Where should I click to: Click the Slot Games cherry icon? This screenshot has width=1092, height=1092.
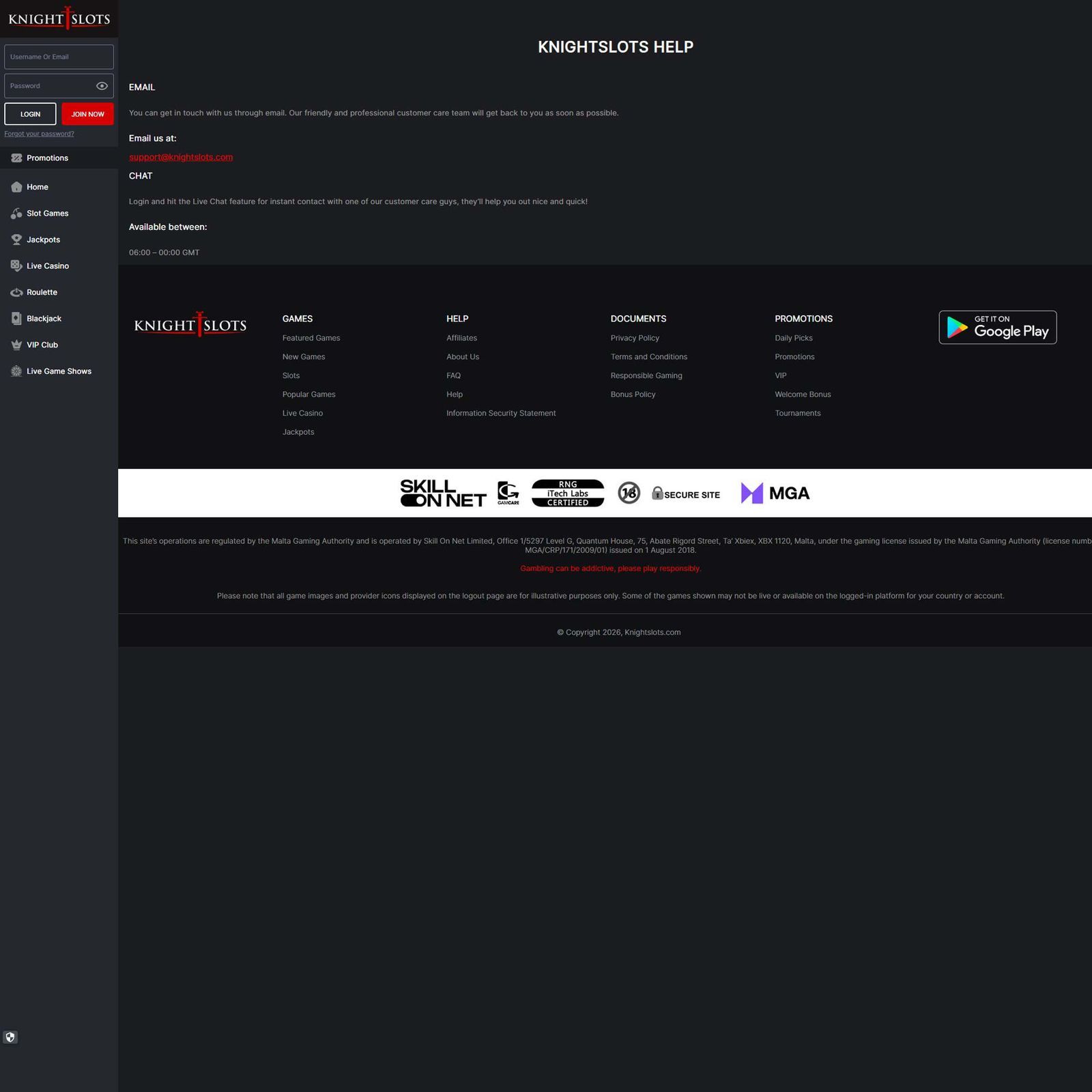[x=16, y=214]
